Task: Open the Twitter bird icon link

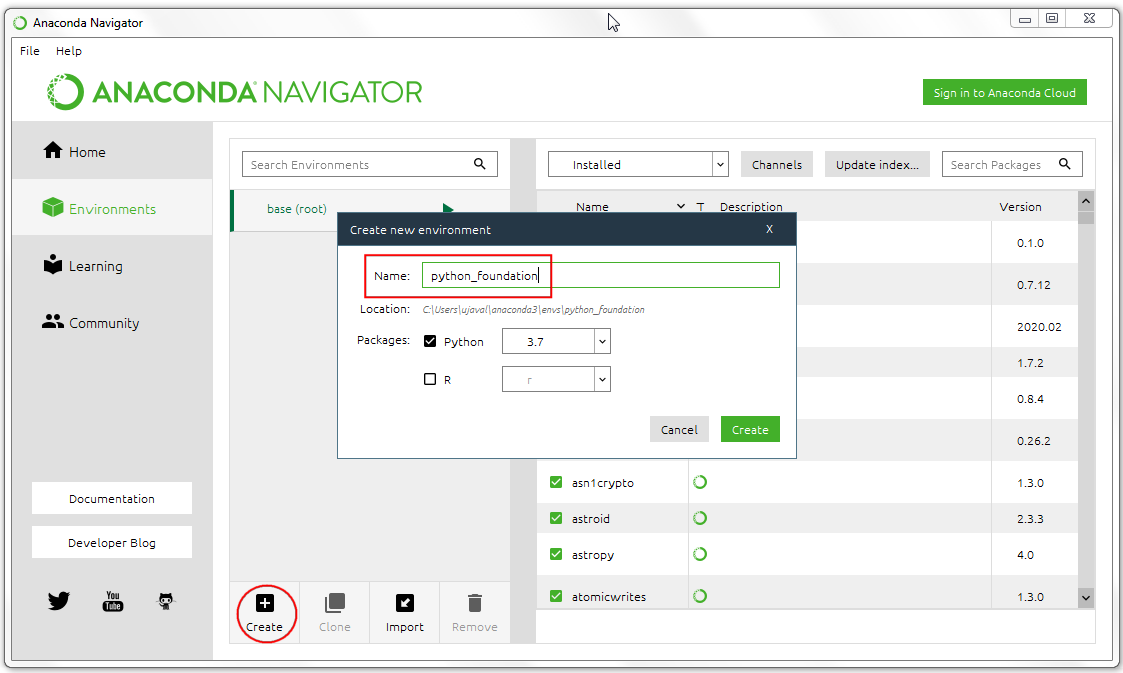Action: [x=59, y=601]
